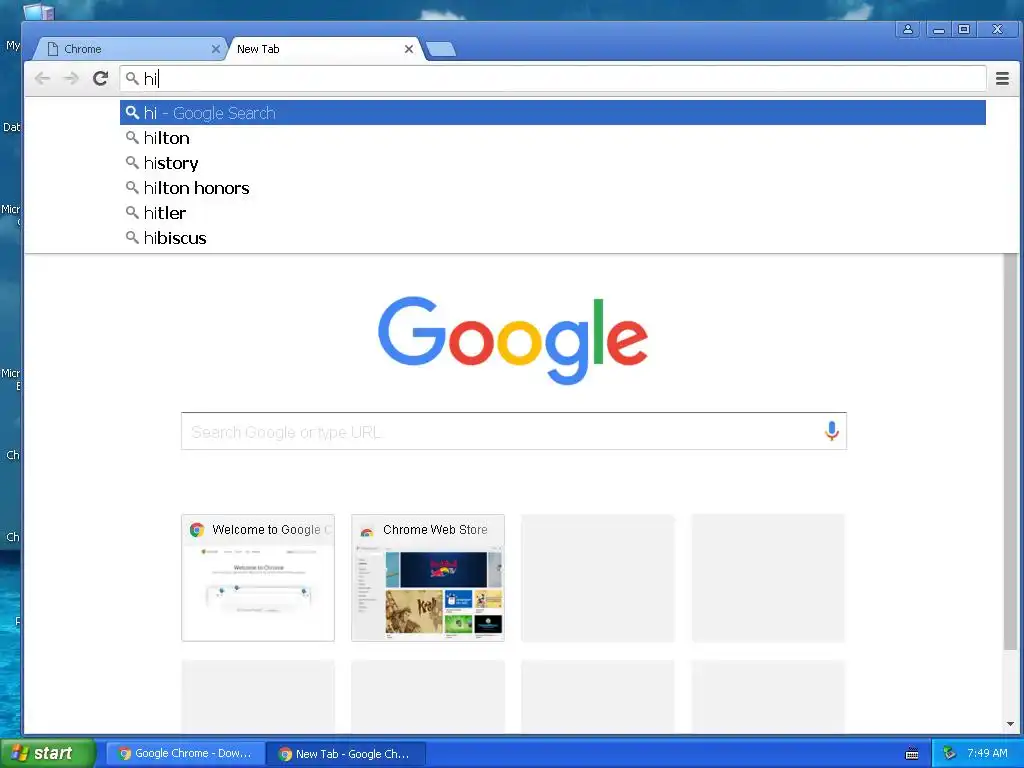
Task: Close the Chrome tab
Action: pos(216,49)
